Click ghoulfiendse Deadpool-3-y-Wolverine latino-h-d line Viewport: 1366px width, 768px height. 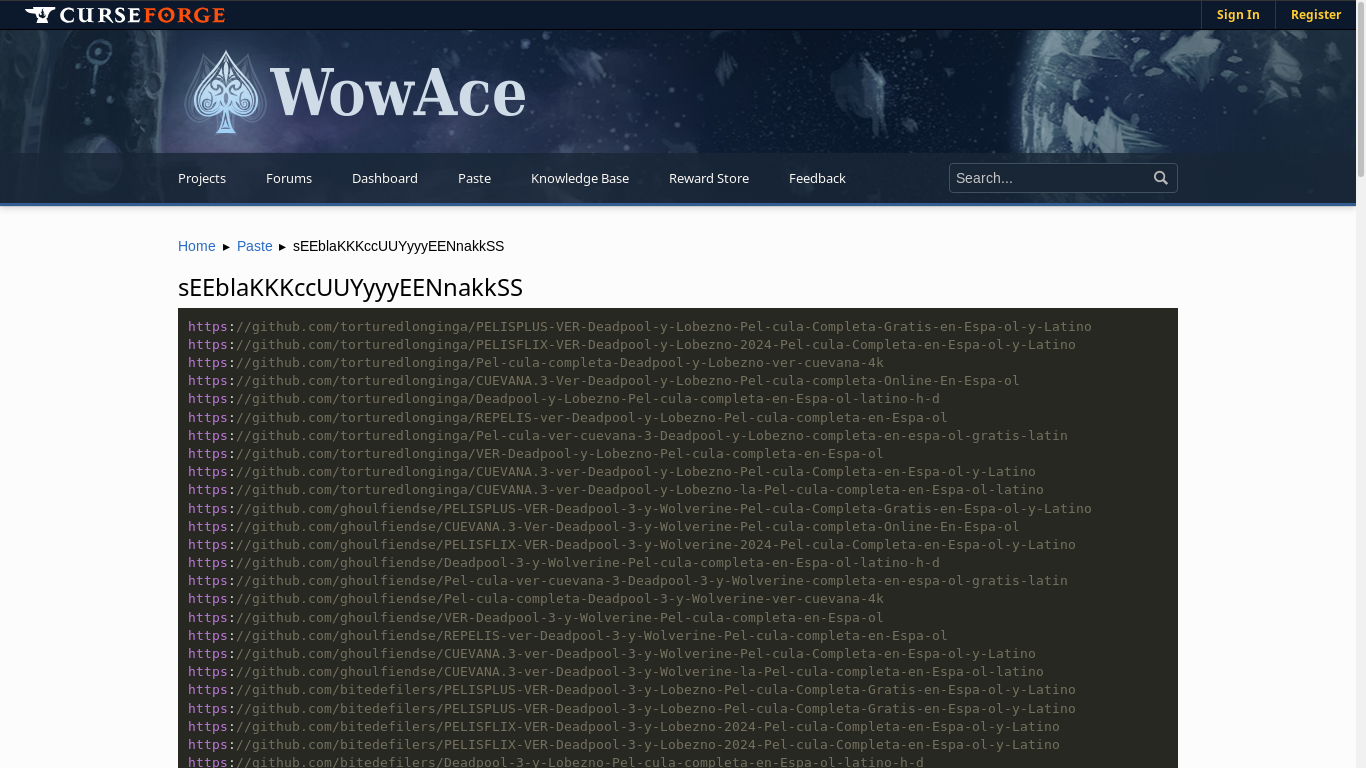click(564, 563)
